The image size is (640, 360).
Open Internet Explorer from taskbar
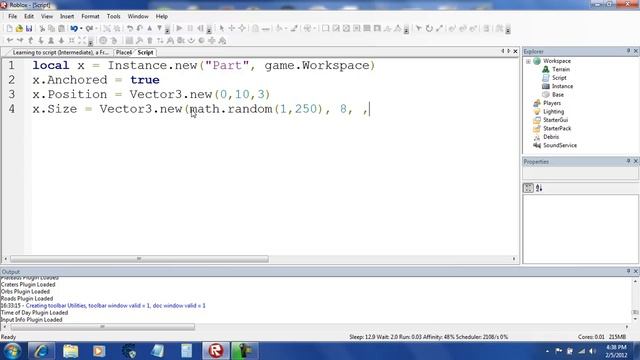[41, 351]
